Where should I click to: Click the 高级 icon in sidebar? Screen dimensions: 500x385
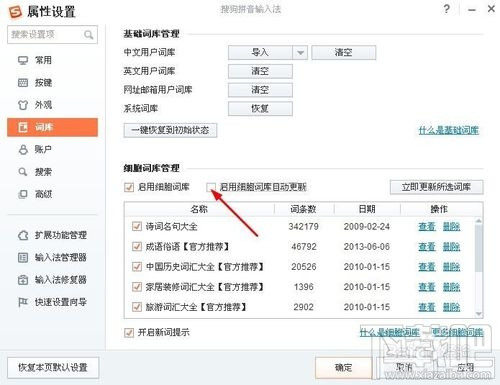(23, 194)
